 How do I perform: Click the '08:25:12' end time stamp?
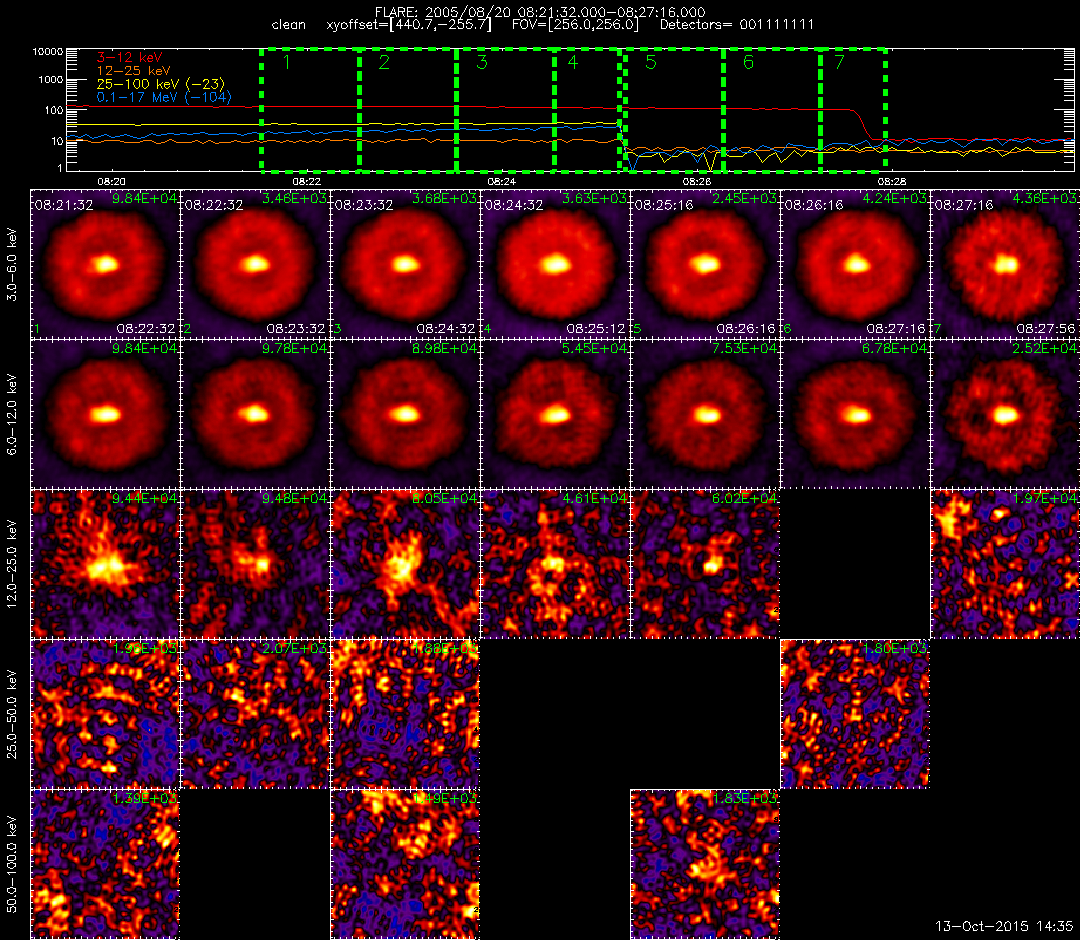tap(596, 328)
